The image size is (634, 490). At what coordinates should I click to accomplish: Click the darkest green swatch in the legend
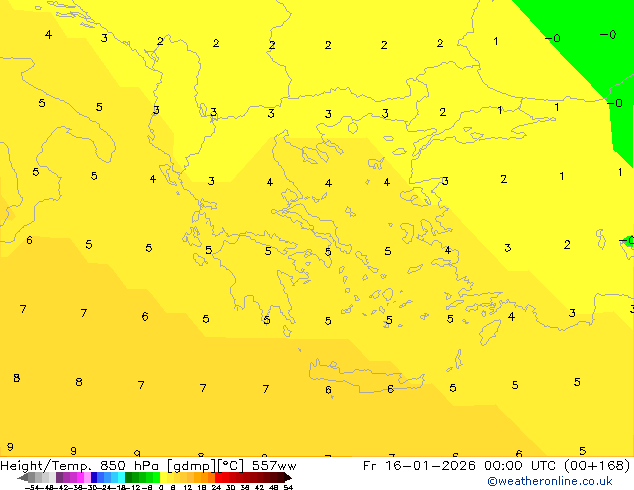click(x=129, y=478)
